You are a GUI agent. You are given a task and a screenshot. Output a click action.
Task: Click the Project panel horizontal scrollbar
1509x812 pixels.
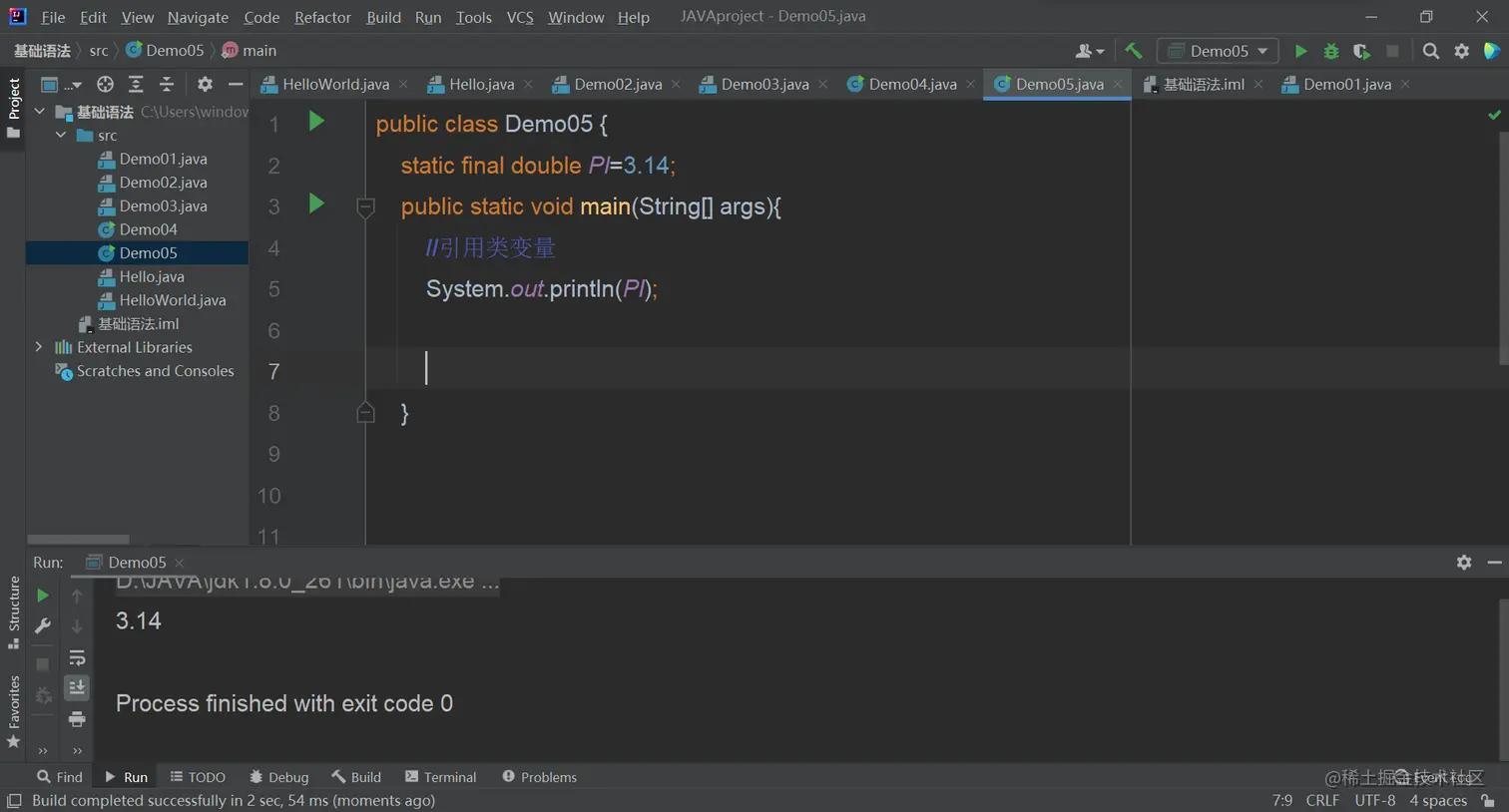coord(79,540)
